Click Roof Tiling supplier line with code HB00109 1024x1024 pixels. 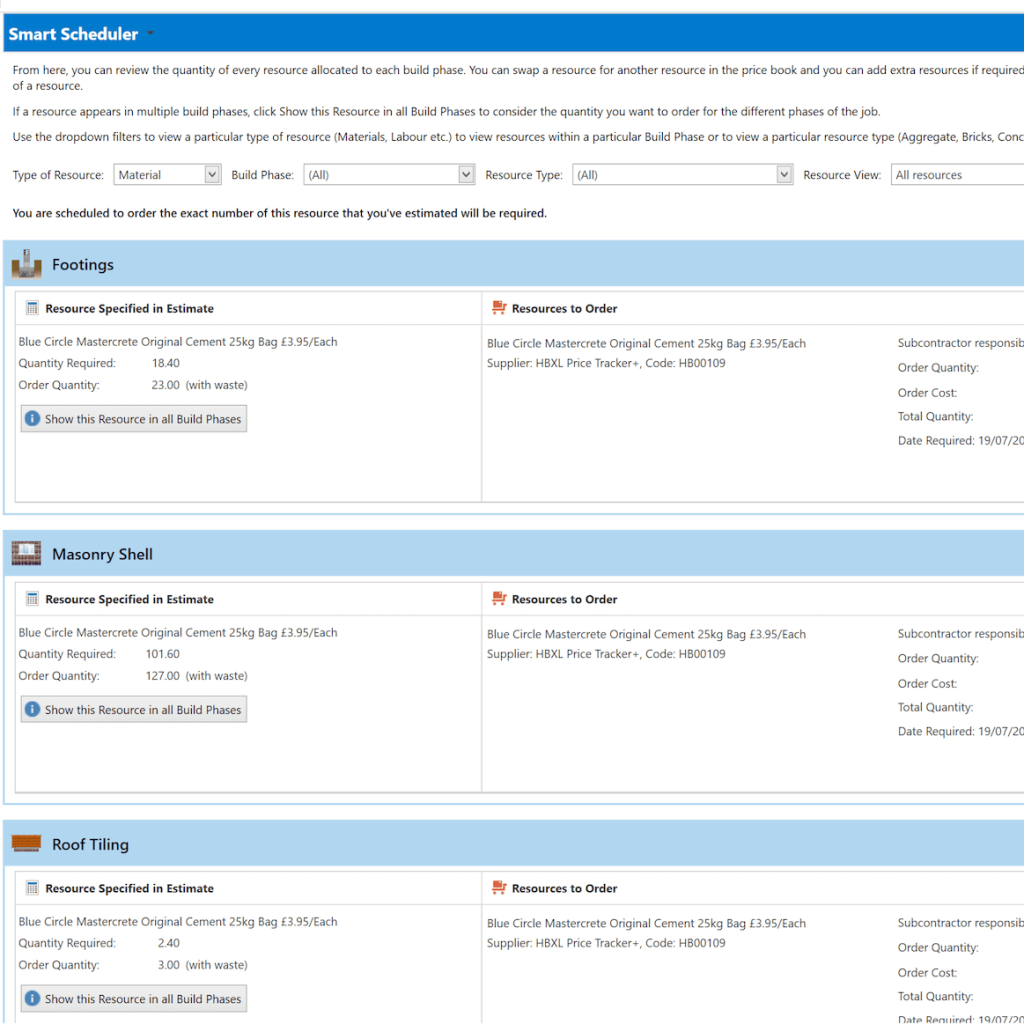[x=606, y=943]
